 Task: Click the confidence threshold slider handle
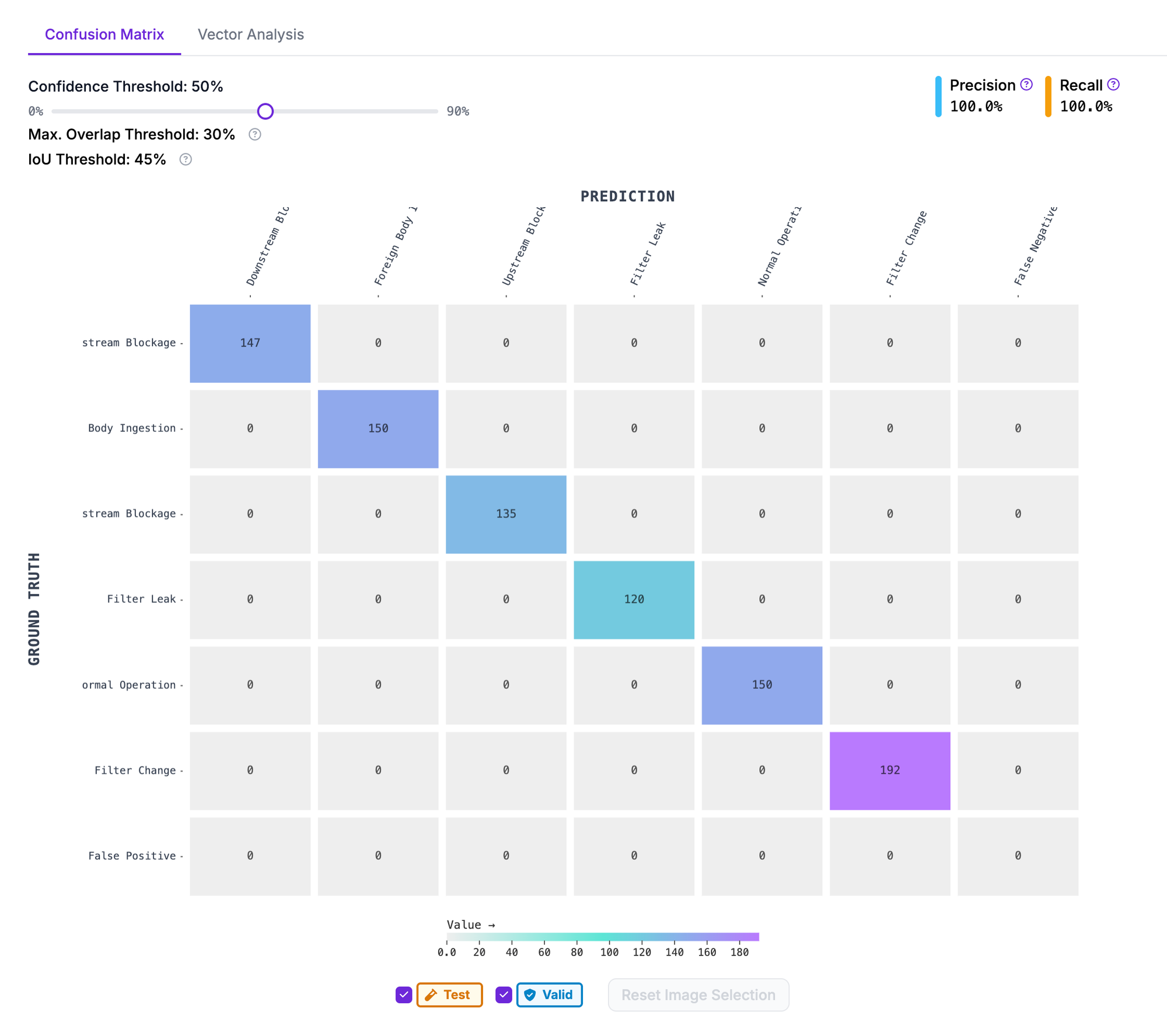coord(265,111)
